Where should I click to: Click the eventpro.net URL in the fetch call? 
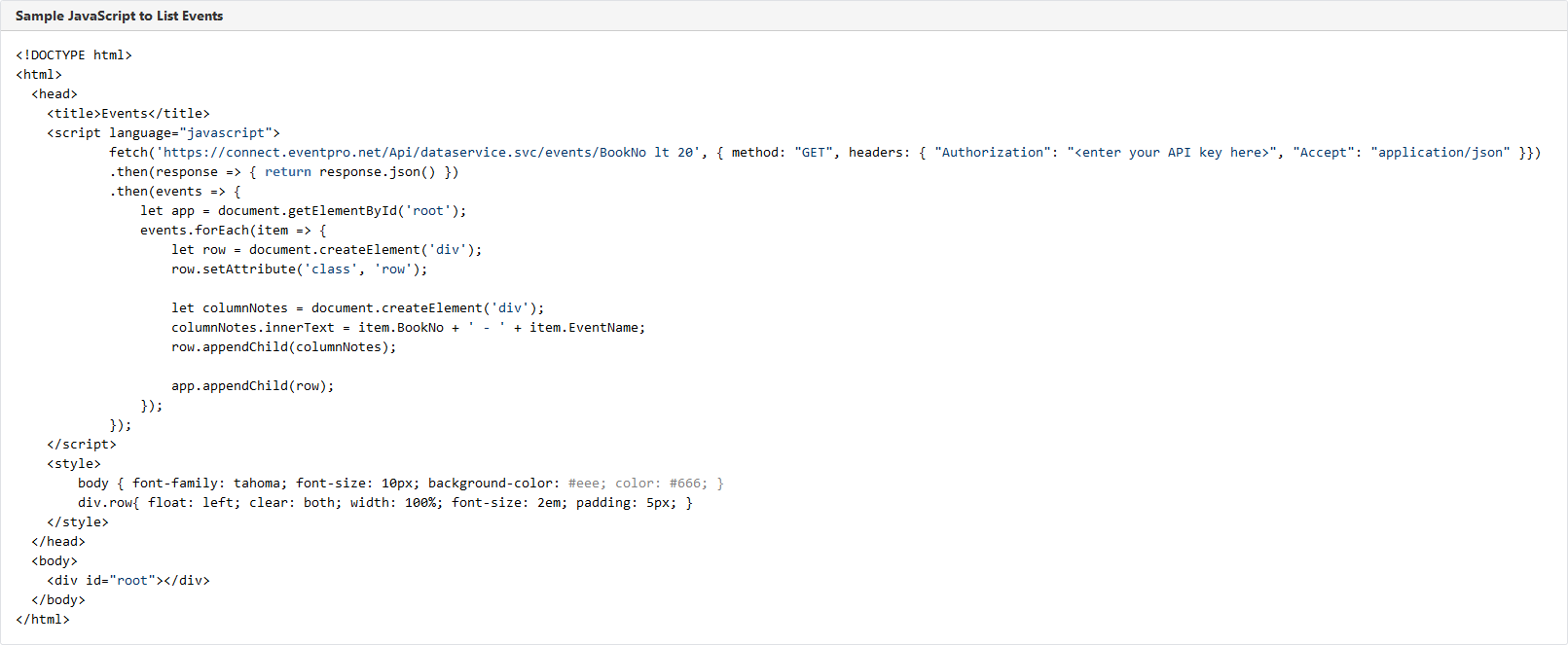[428, 153]
